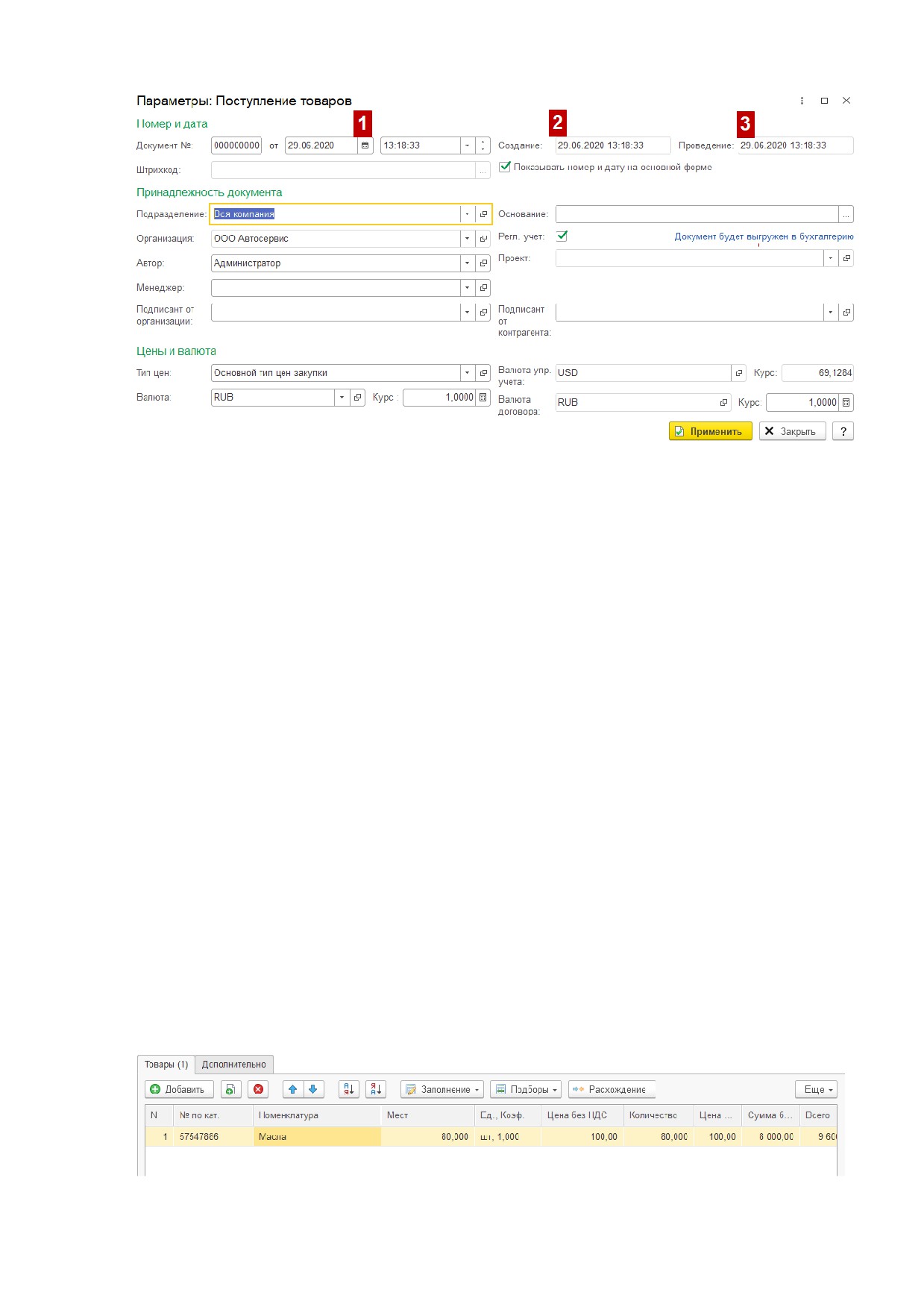Select the catalog number cell 57547866
This screenshot has width=924, height=1307.
tap(213, 1137)
